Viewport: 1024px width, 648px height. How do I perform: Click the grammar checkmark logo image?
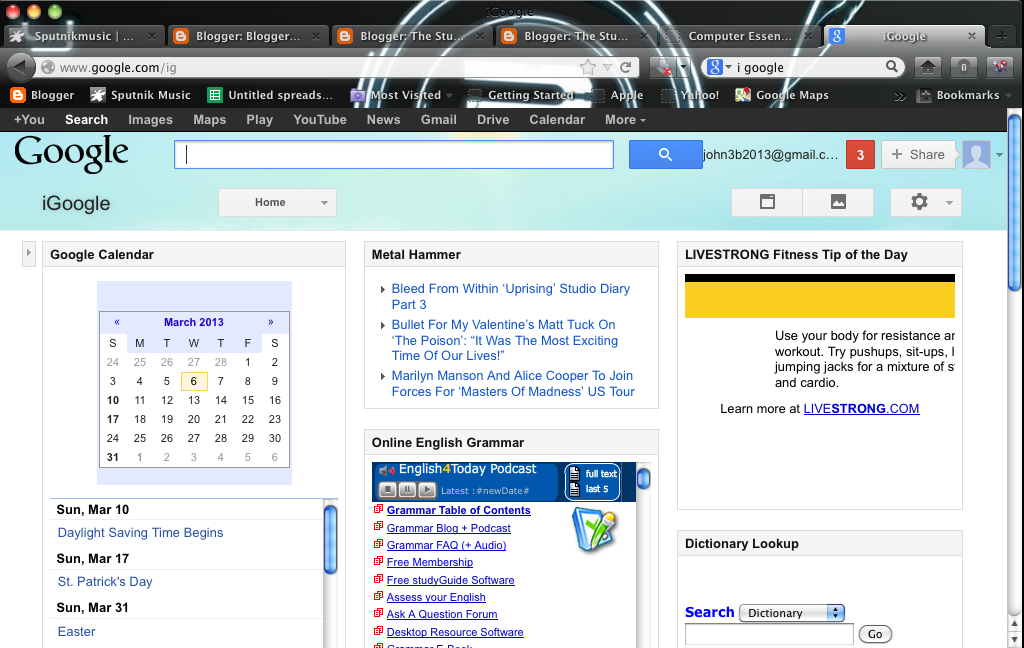click(595, 530)
